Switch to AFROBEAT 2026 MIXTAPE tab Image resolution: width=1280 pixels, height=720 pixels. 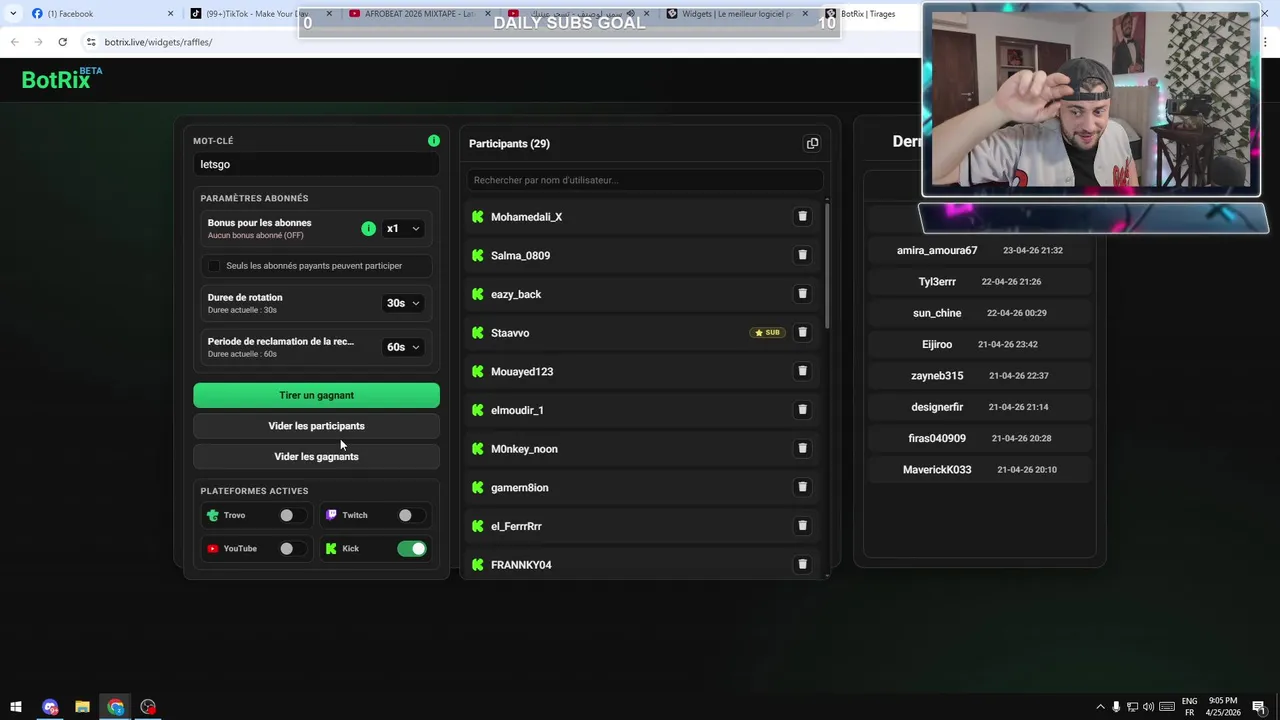419,14
